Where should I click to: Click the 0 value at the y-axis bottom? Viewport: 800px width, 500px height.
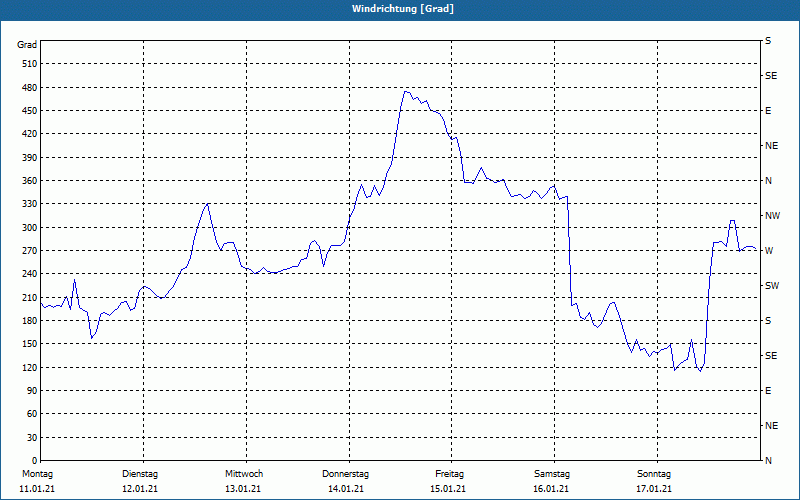[35, 461]
